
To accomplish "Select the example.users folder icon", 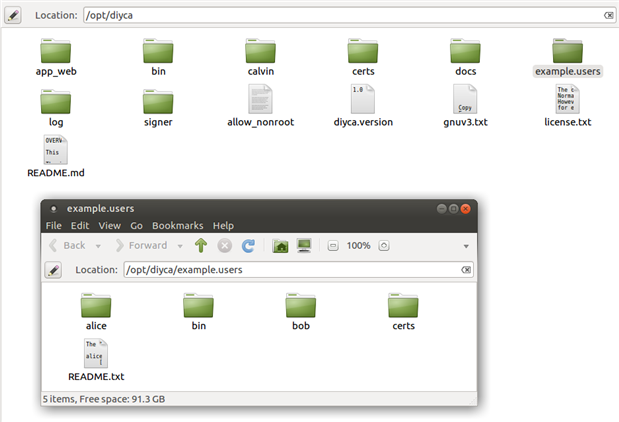I will tap(568, 51).
